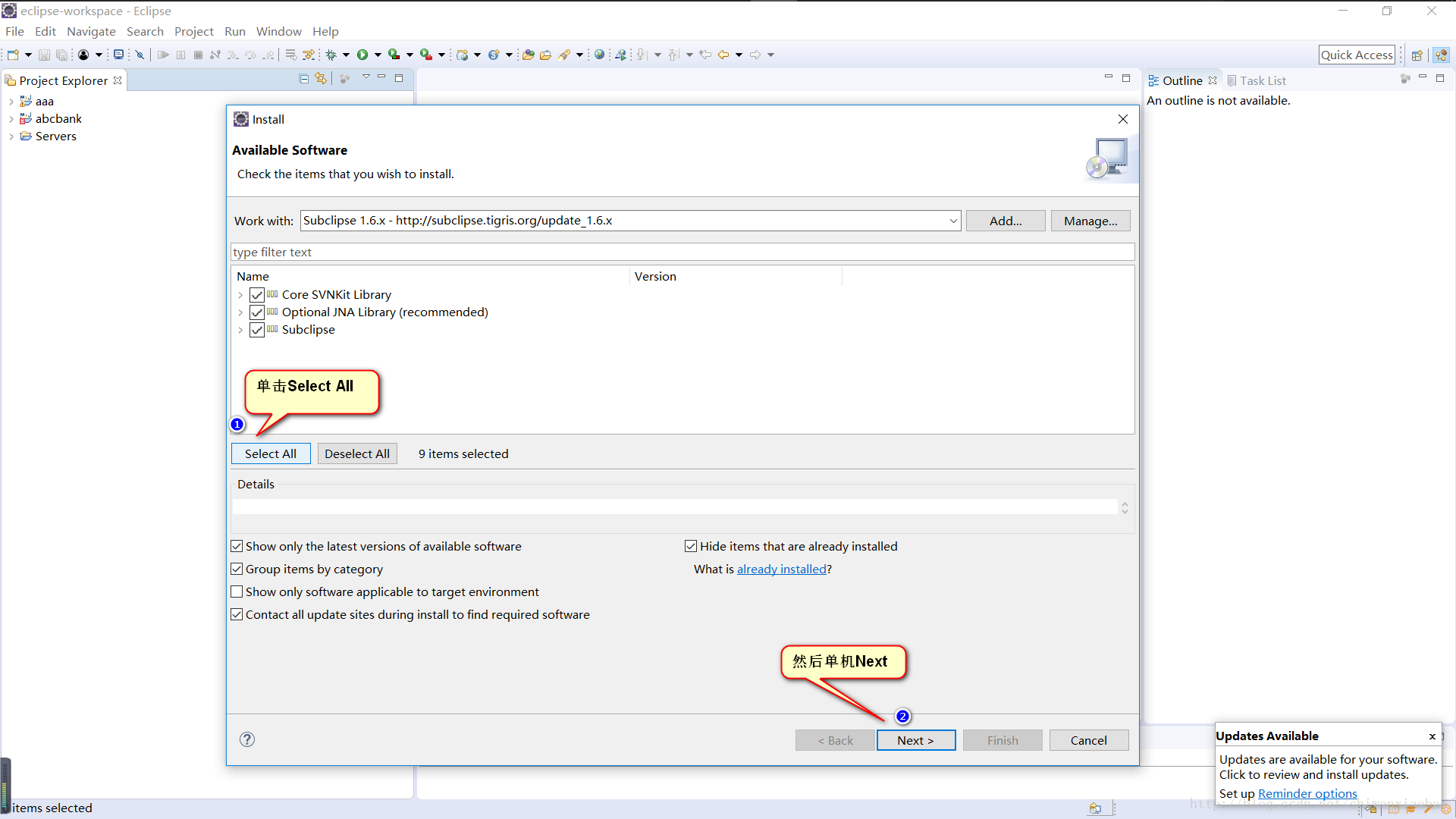Click the New Java Package icon
This screenshot has width=1456, height=819.
coord(462,55)
